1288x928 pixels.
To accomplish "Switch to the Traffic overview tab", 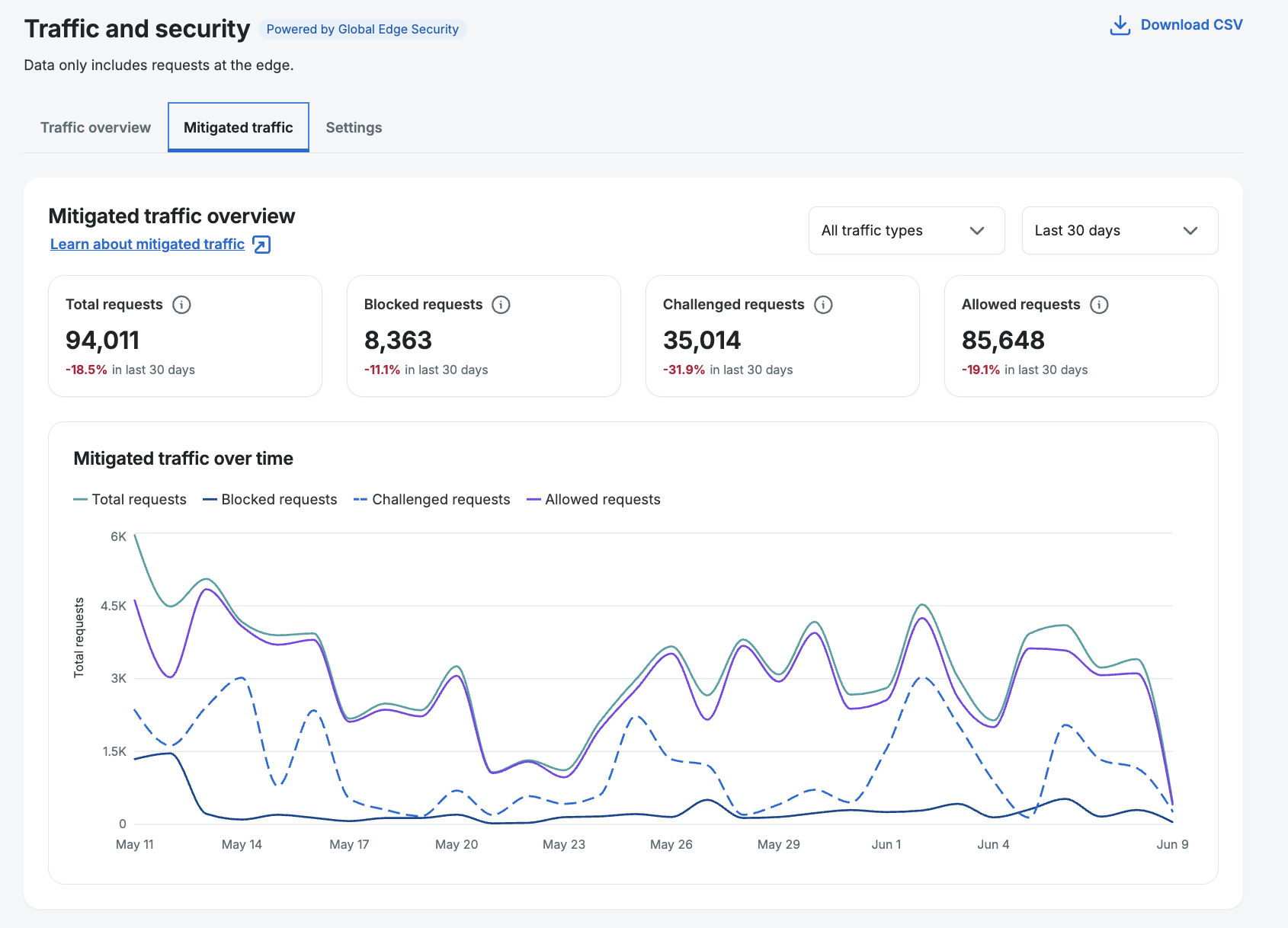I will 95,128.
